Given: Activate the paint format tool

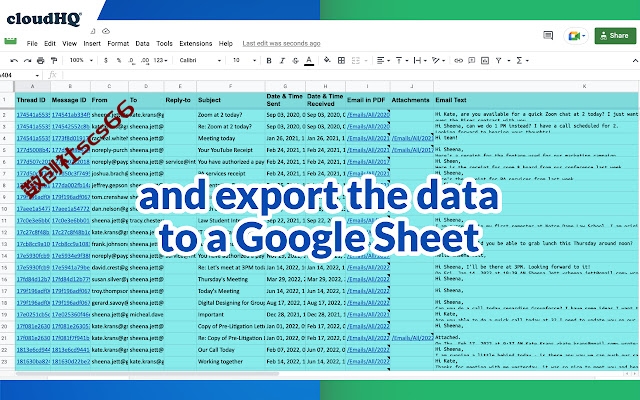Looking at the screenshot, I should pyautogui.click(x=54, y=60).
